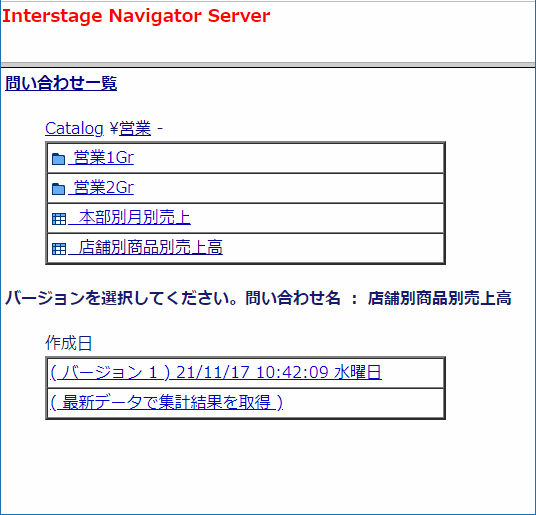Click the table icon next to the 店舗別商品別売上高 link
Image resolution: width=536 pixels, height=515 pixels.
point(58,249)
